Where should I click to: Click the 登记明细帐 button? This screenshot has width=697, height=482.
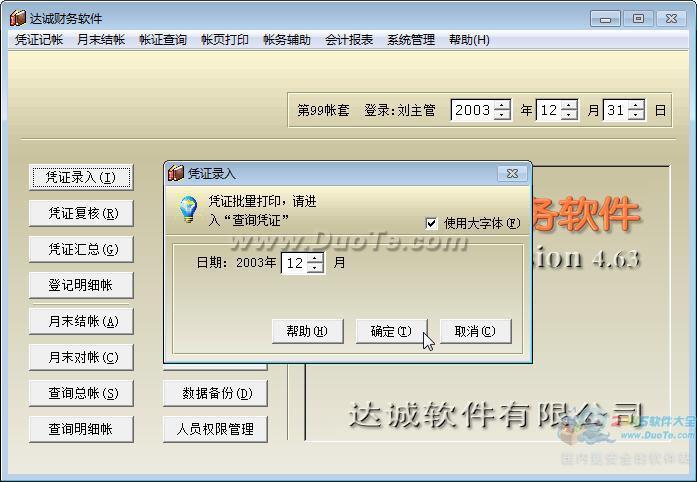(81, 285)
